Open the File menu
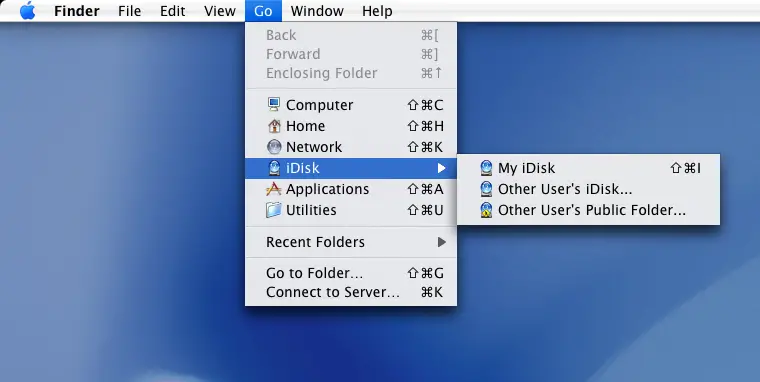The height and width of the screenshot is (382, 760). [129, 11]
